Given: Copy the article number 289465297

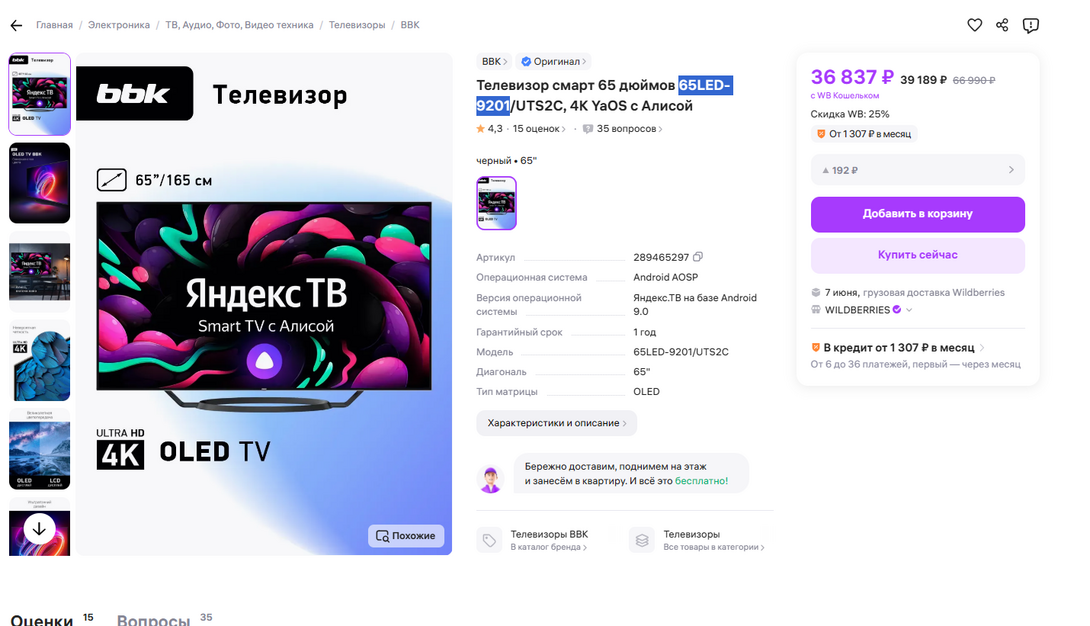Looking at the screenshot, I should click(698, 256).
